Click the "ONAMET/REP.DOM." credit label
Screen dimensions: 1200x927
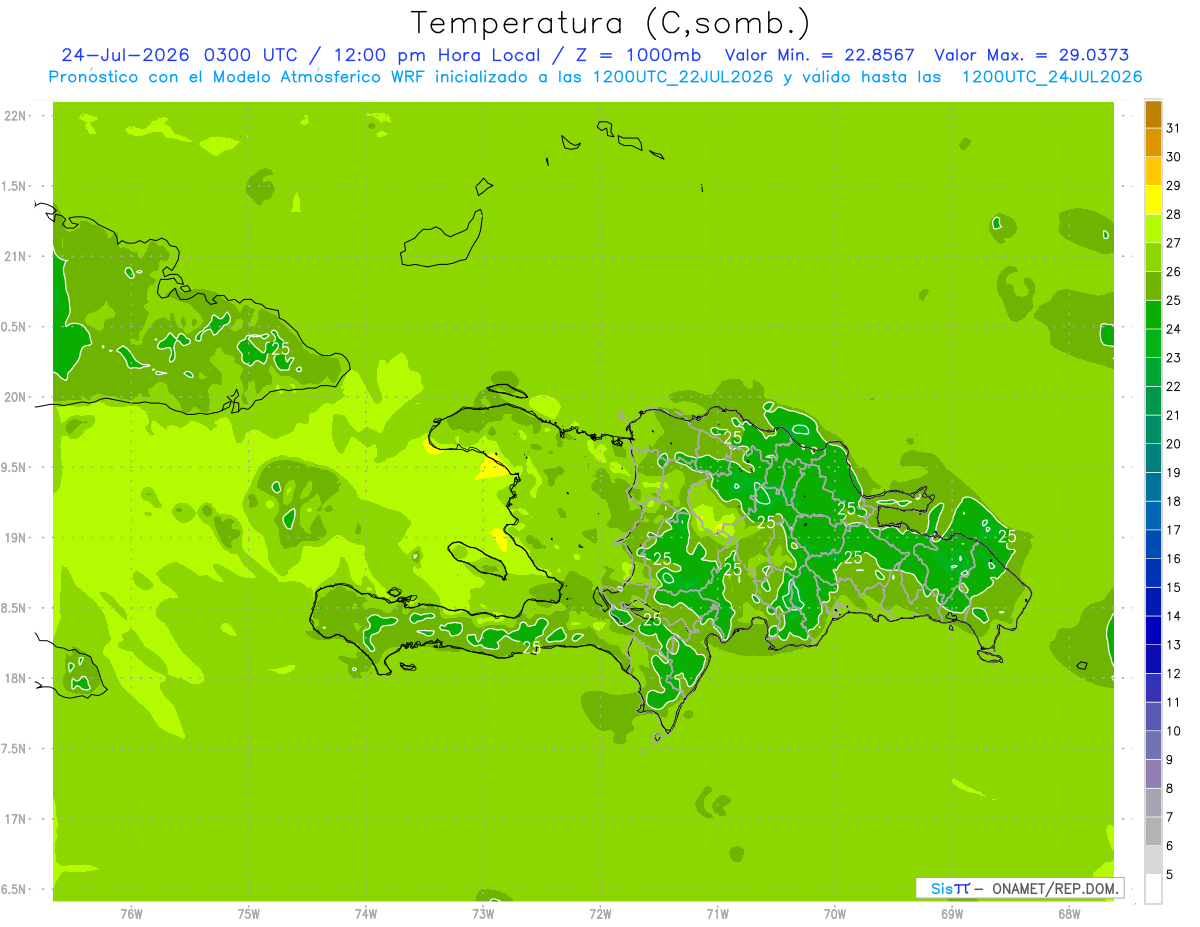(x=1054, y=888)
